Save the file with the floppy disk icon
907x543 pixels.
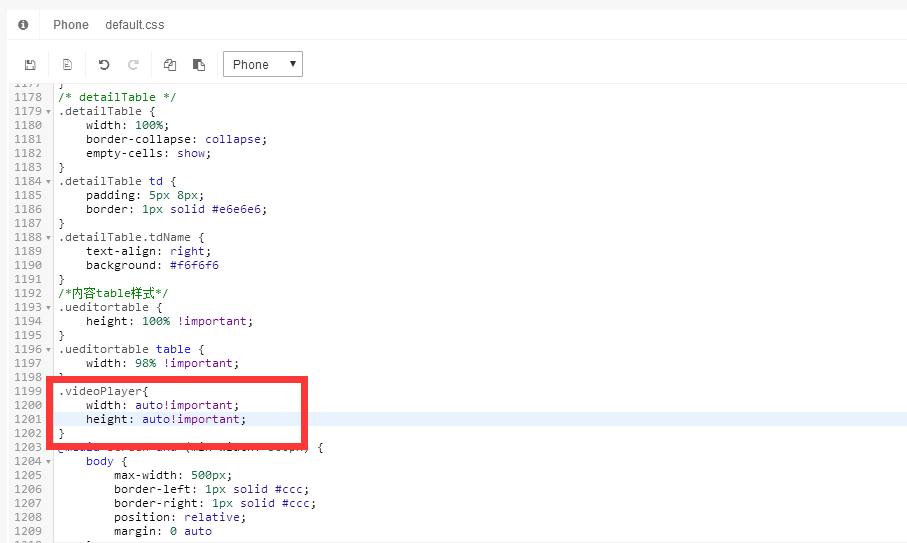point(30,65)
